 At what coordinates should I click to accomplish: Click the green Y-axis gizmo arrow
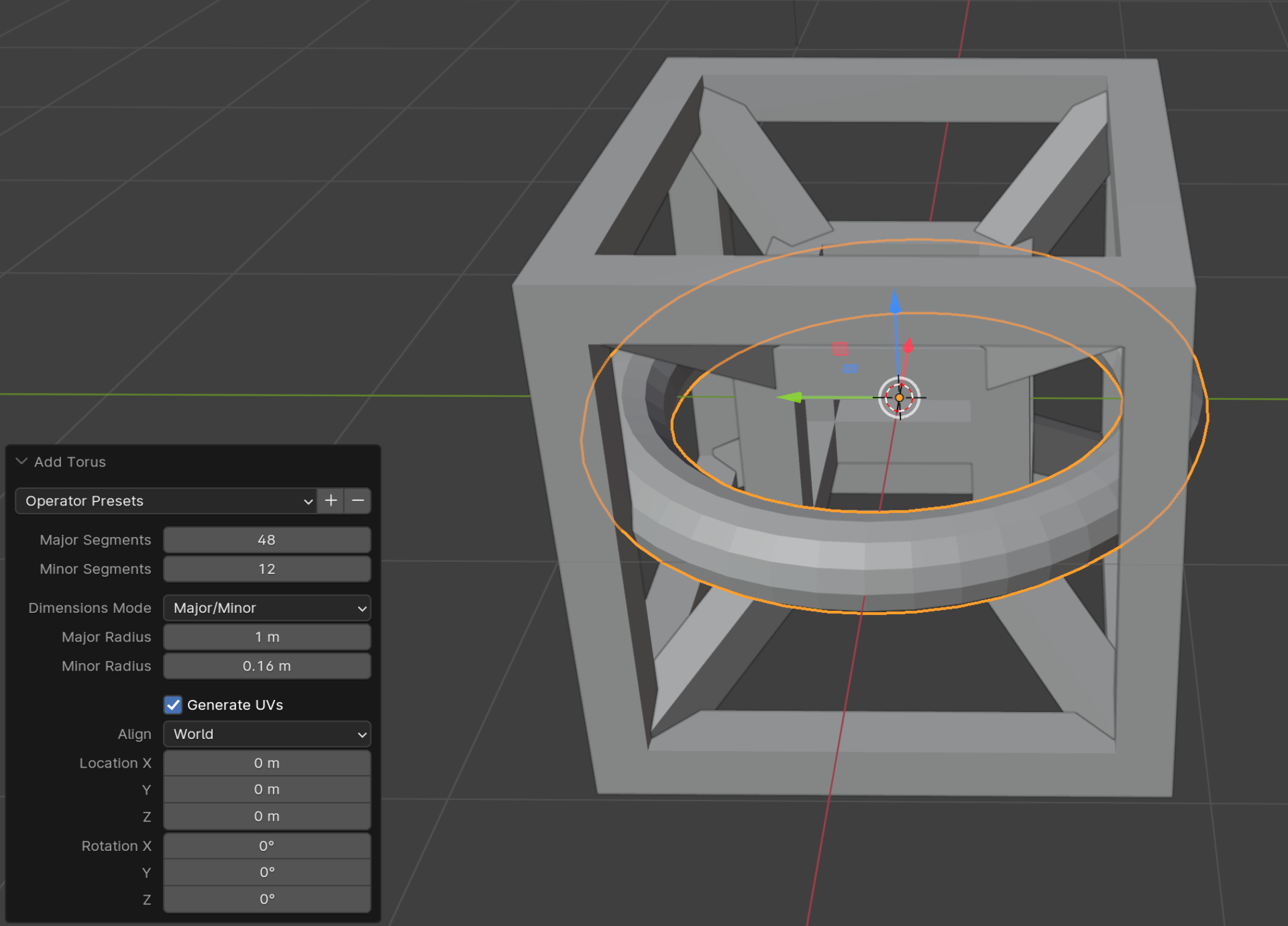point(791,398)
